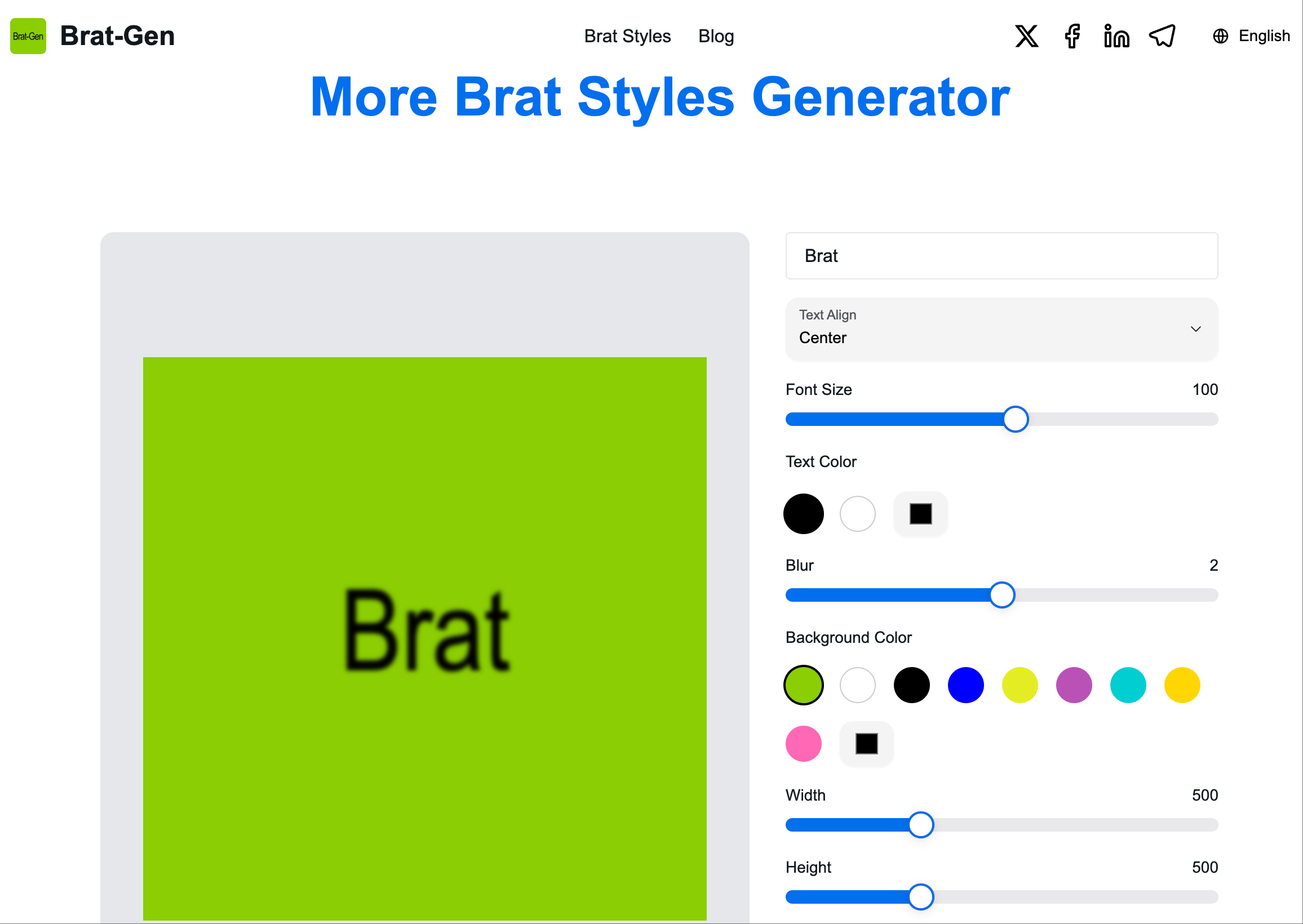Open the LinkedIn icon
This screenshot has height=924, width=1303.
[x=1116, y=36]
